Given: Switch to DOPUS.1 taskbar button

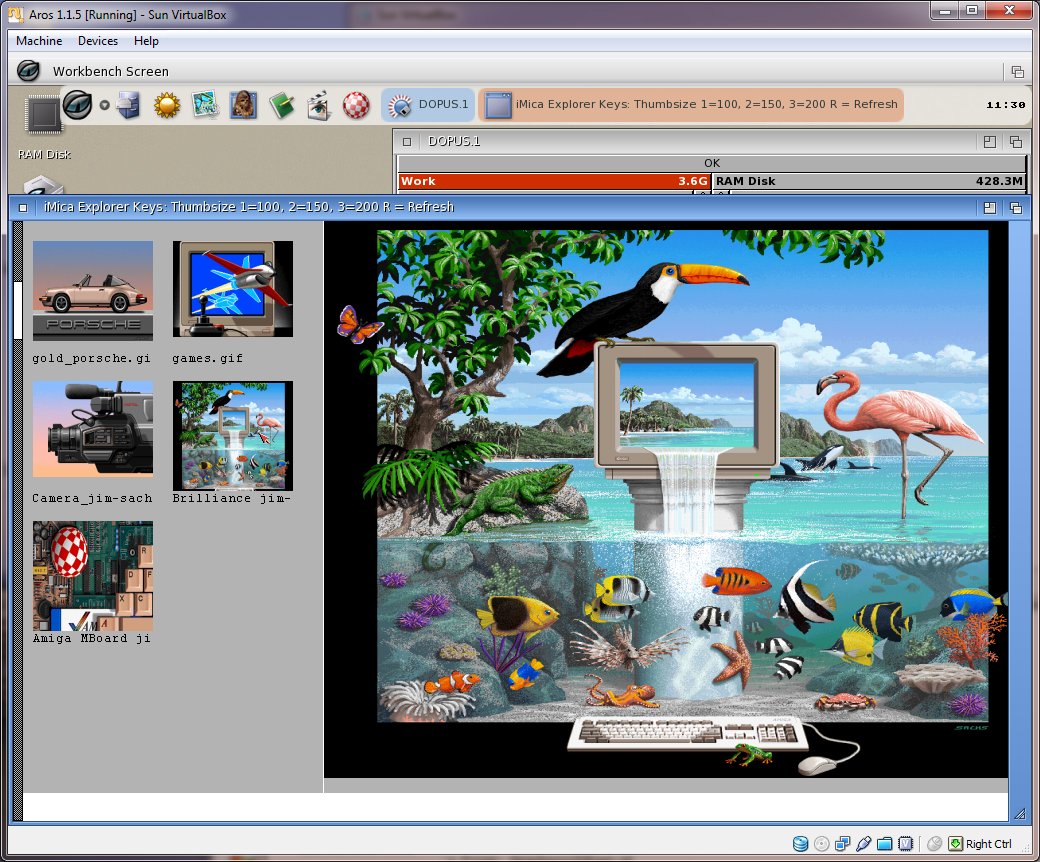Looking at the screenshot, I should click(428, 104).
